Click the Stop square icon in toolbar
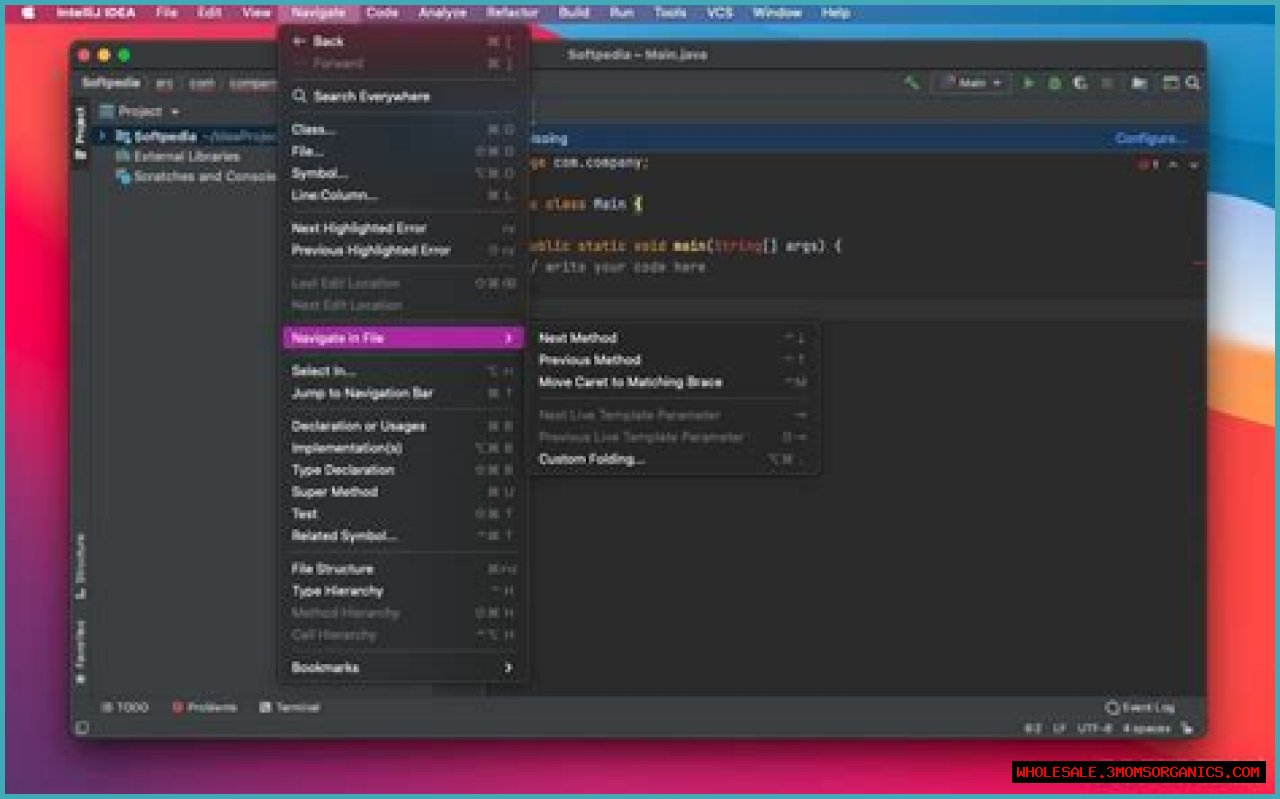 coord(1106,83)
